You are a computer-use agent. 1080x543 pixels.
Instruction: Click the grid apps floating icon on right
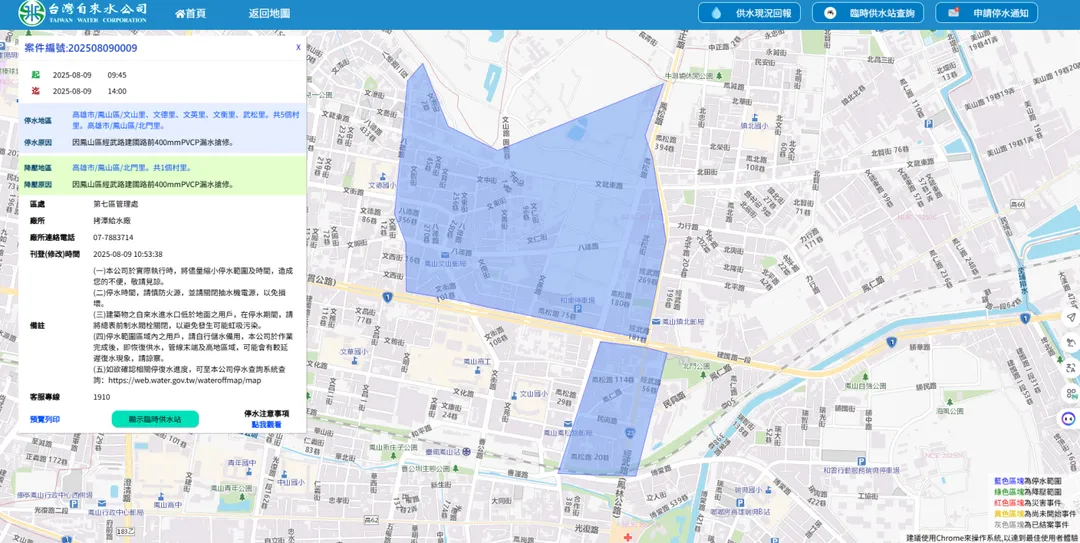pos(1070,393)
